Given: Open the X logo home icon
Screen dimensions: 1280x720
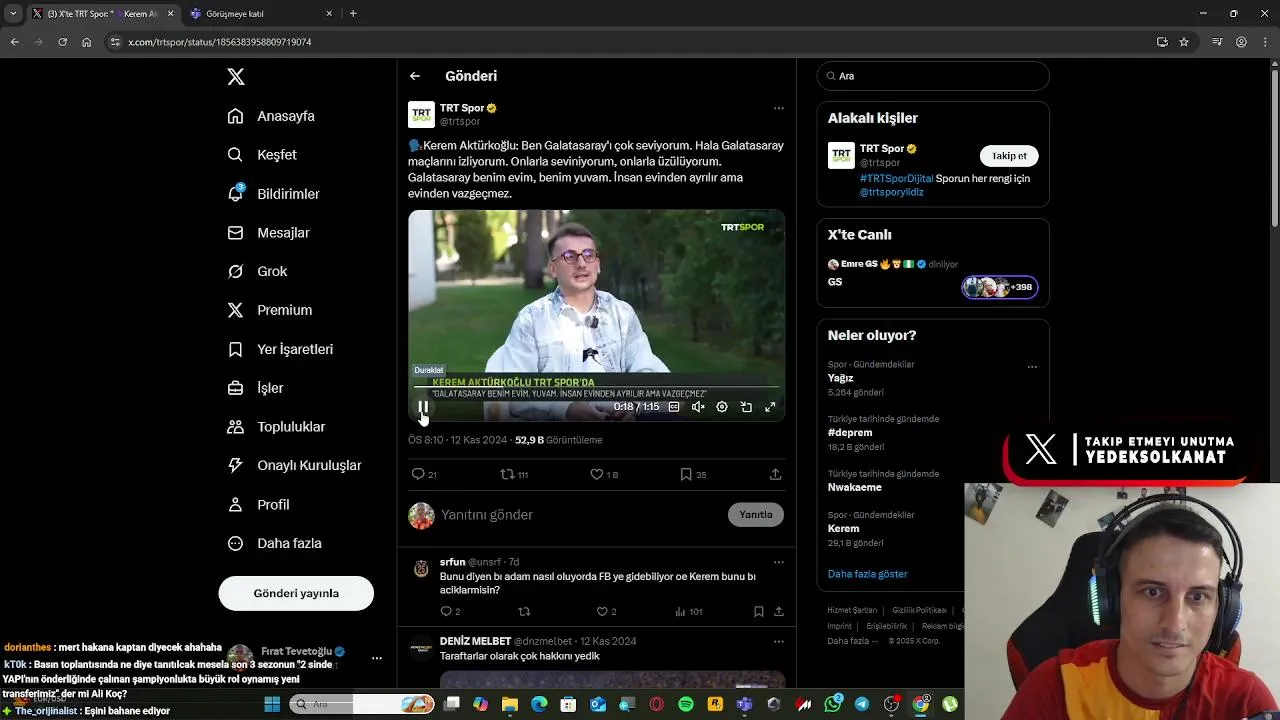Looking at the screenshot, I should (235, 77).
